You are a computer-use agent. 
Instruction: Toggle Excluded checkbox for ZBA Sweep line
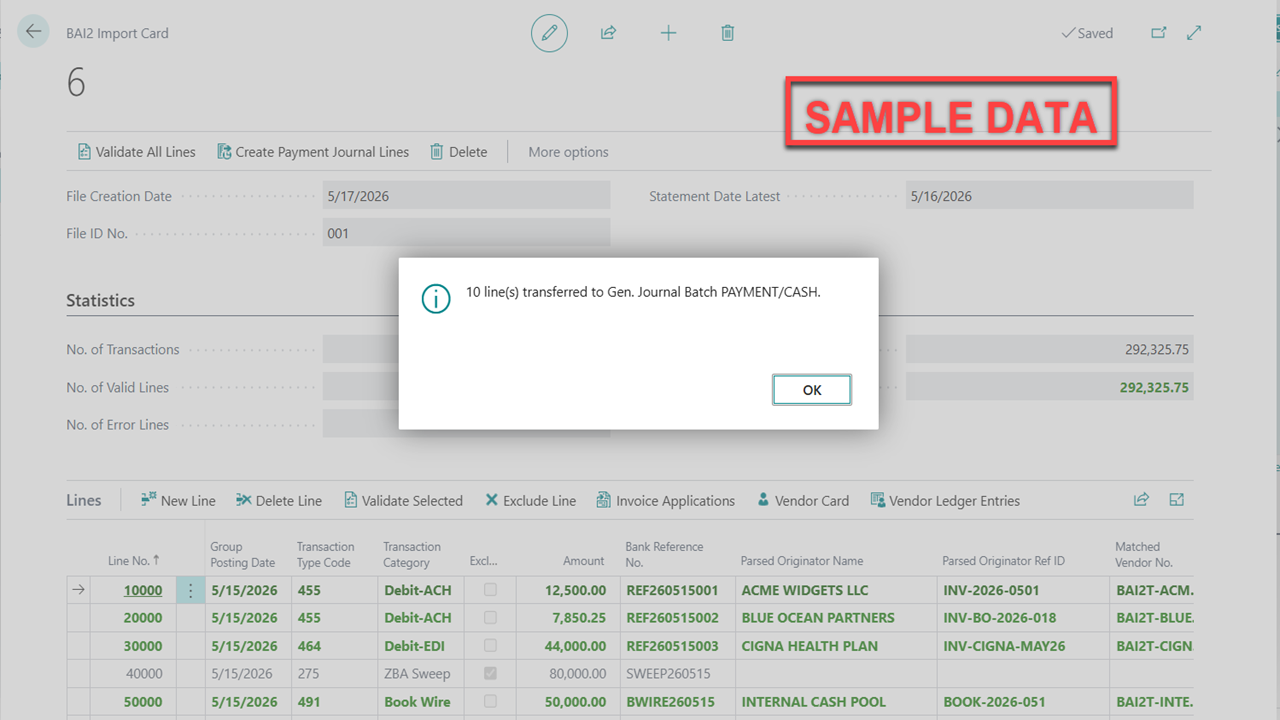click(490, 674)
